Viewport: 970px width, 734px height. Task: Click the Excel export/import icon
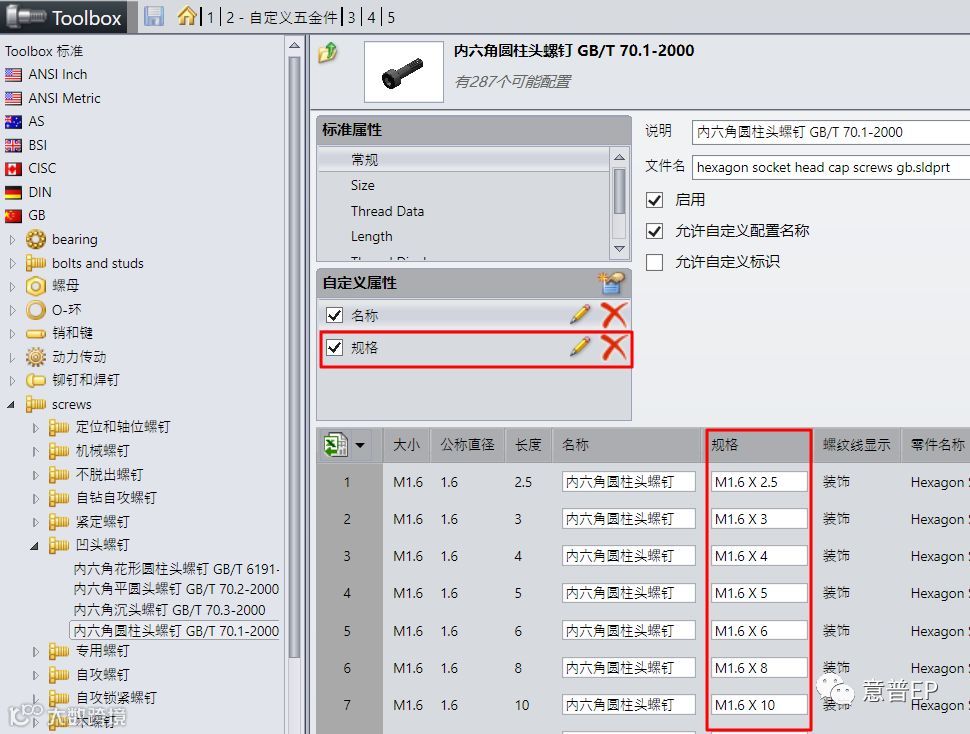[336, 445]
